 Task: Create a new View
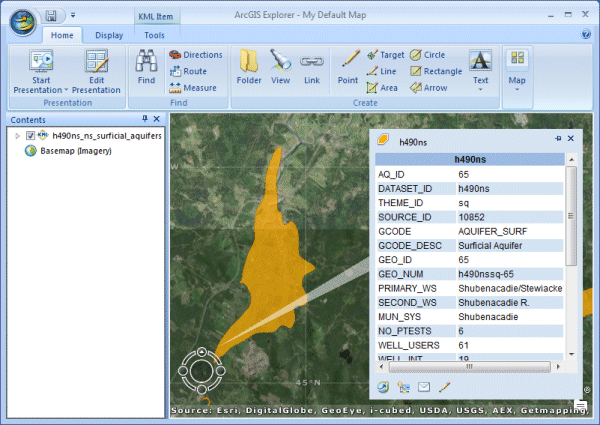280,67
